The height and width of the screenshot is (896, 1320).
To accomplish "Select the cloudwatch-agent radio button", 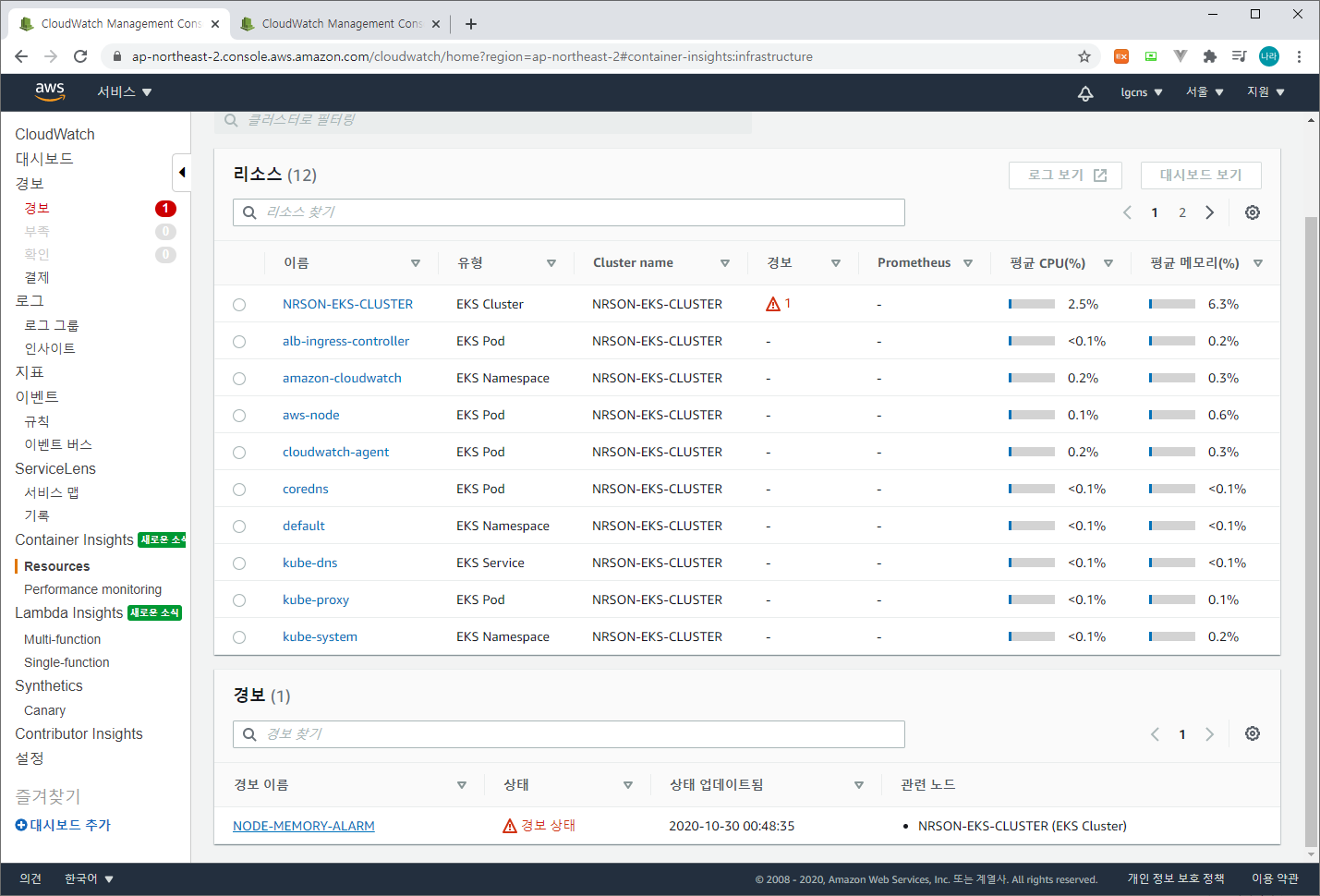I will coord(239,453).
